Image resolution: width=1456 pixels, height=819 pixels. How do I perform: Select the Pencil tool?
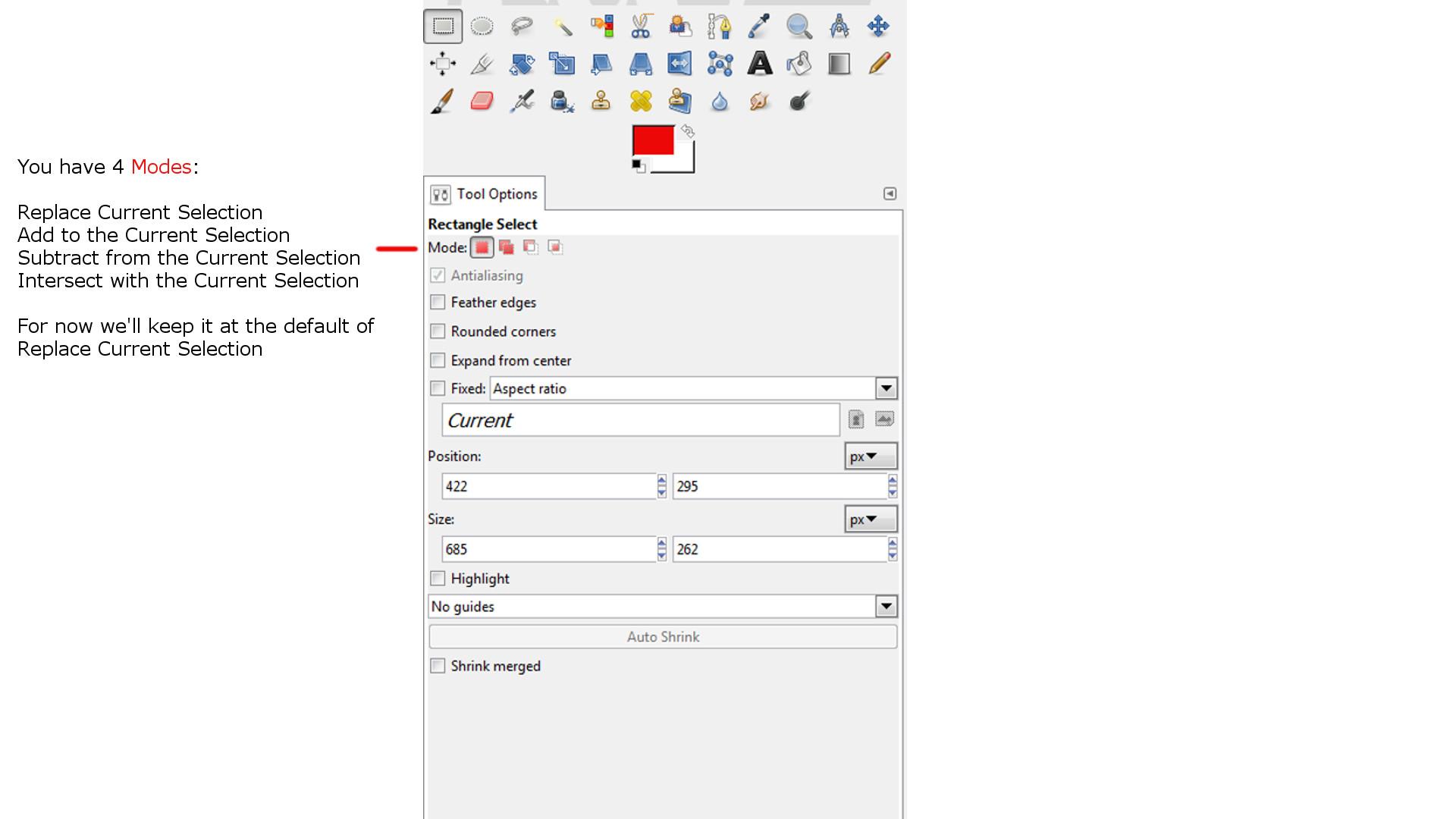coord(878,64)
